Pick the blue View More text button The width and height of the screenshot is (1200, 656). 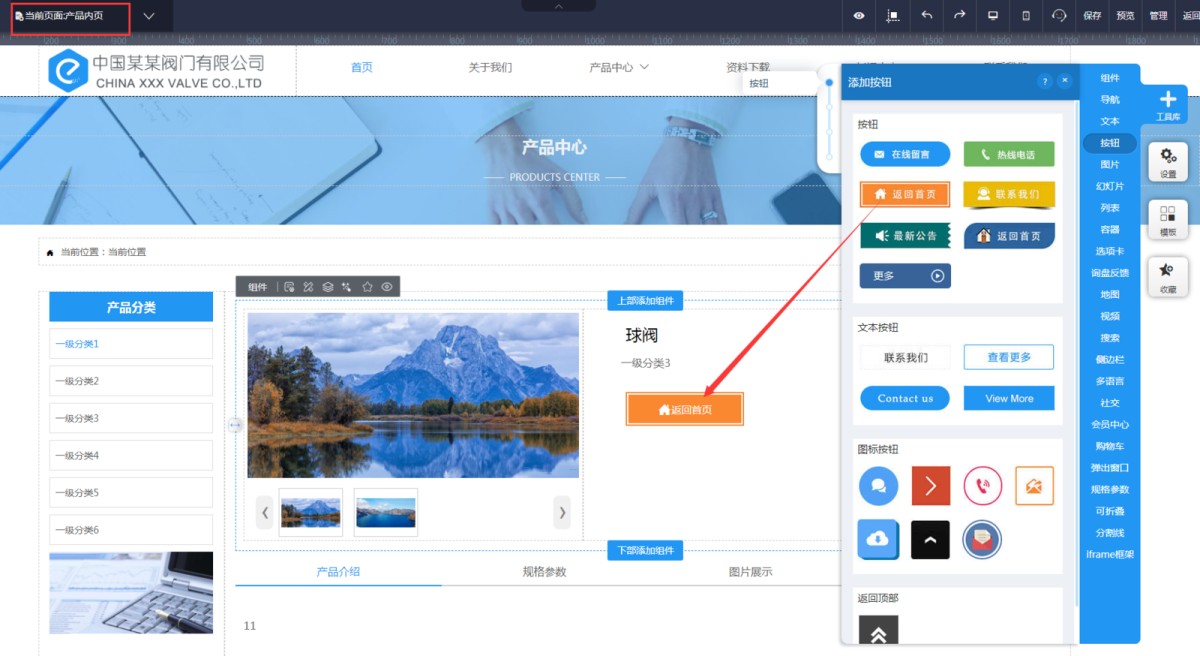tap(1009, 398)
